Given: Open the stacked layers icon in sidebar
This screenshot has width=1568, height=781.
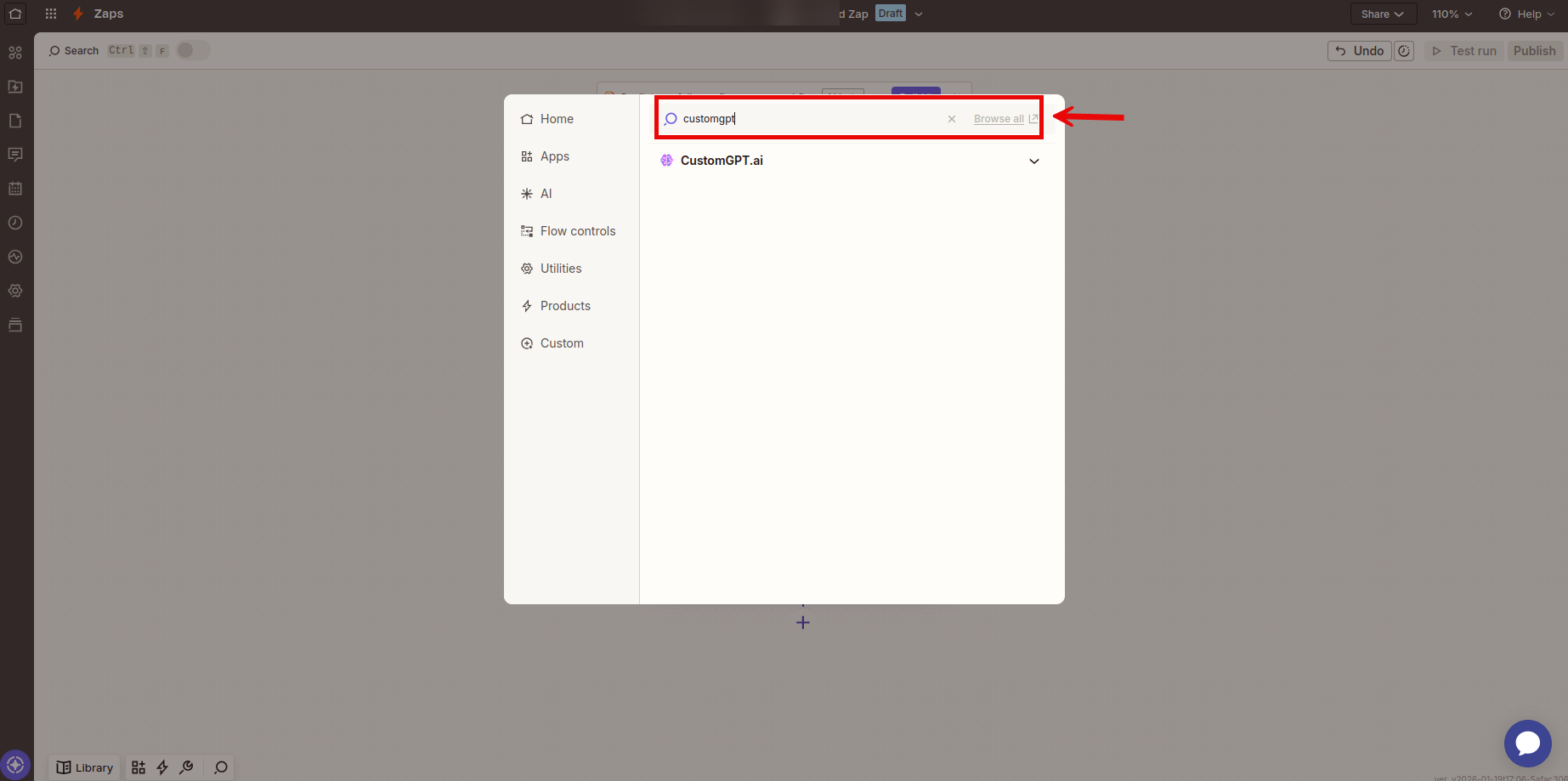Looking at the screenshot, I should 15,325.
